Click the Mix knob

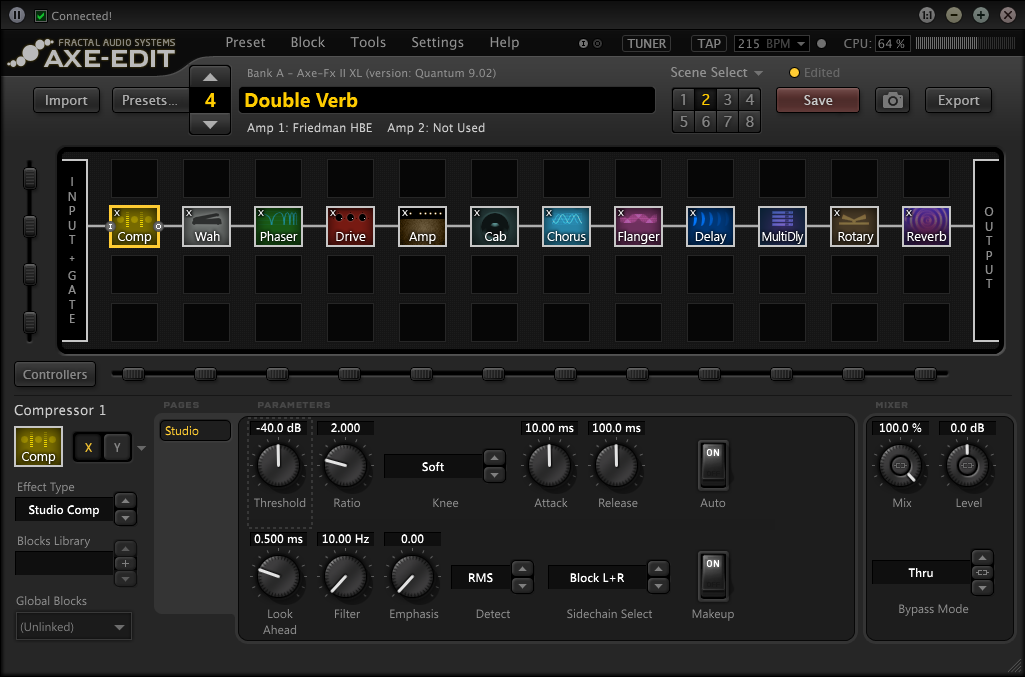pos(901,465)
